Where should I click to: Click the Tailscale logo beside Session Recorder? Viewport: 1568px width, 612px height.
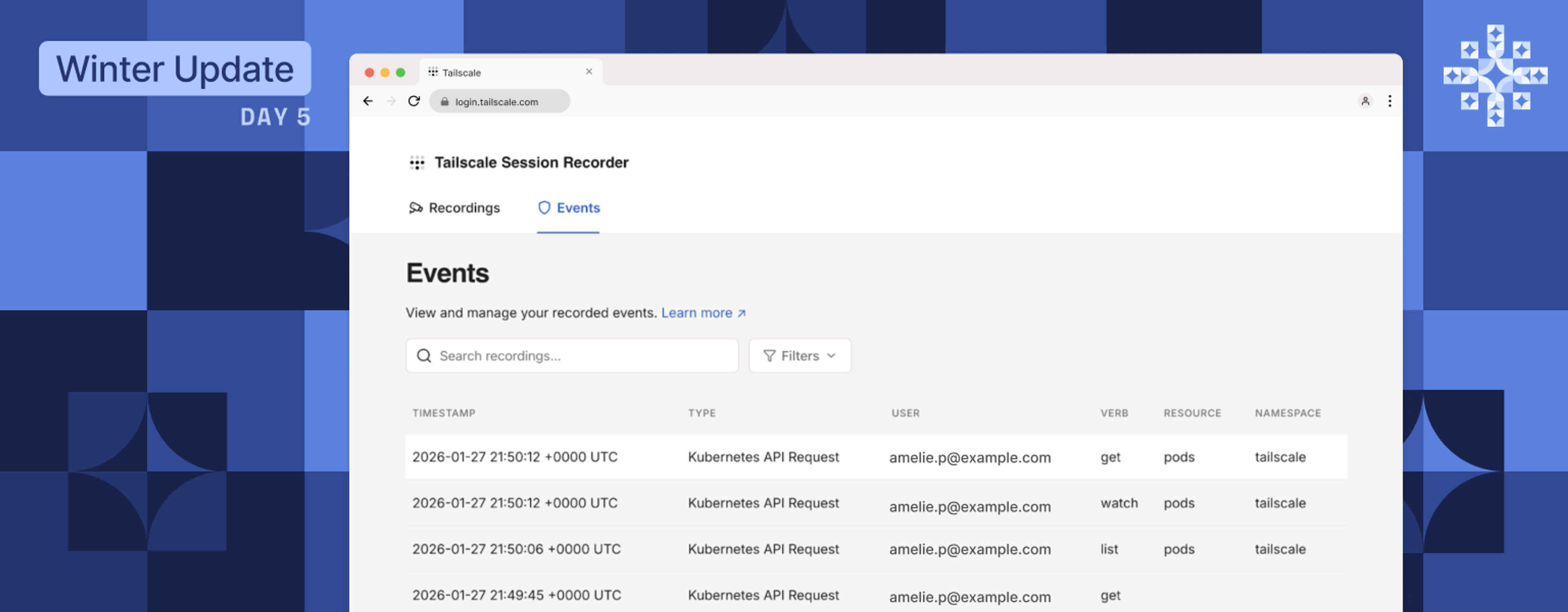tap(417, 162)
